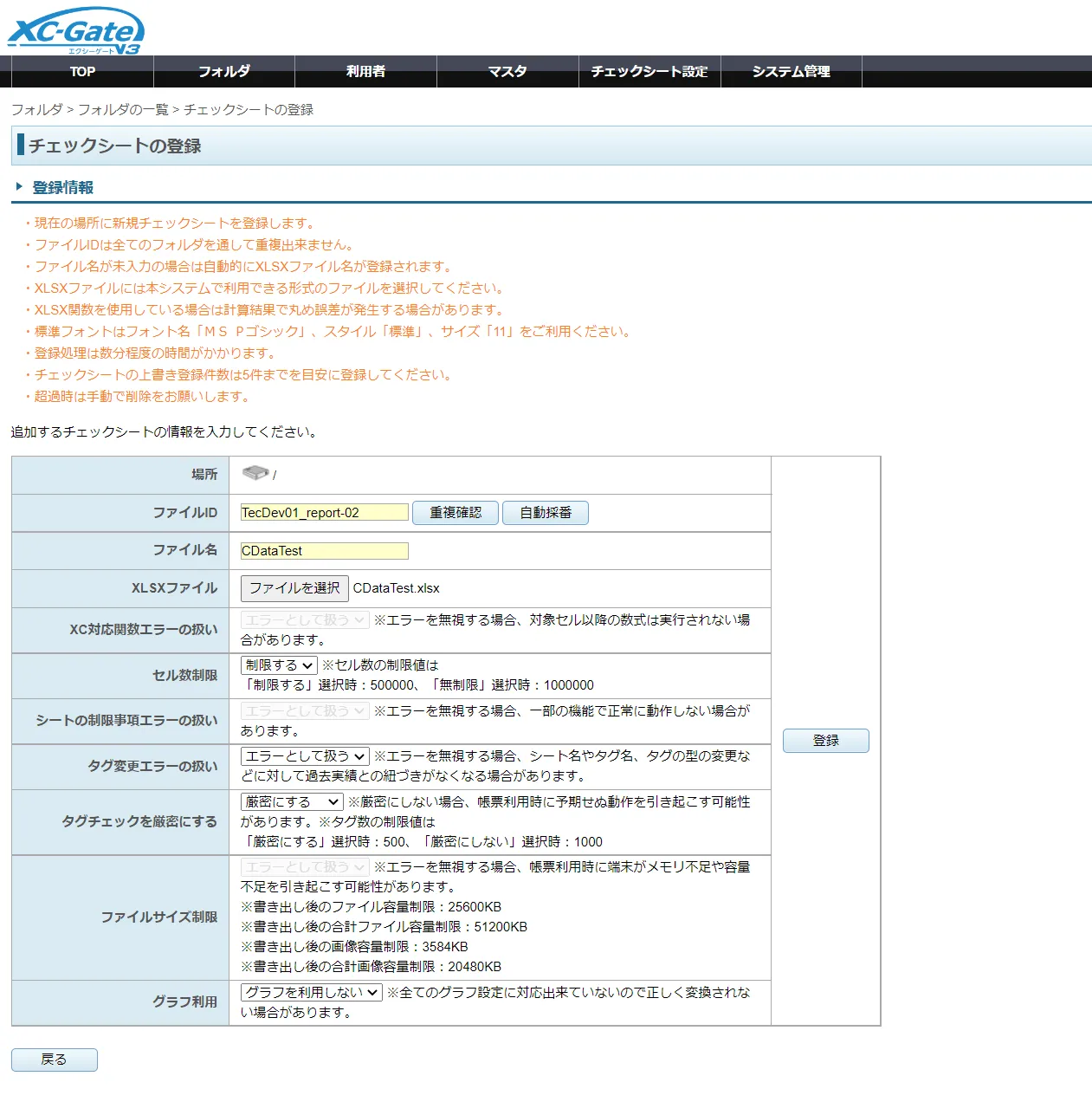Open the システム管理 menu
Image resolution: width=1092 pixels, height=1102 pixels.
(792, 72)
